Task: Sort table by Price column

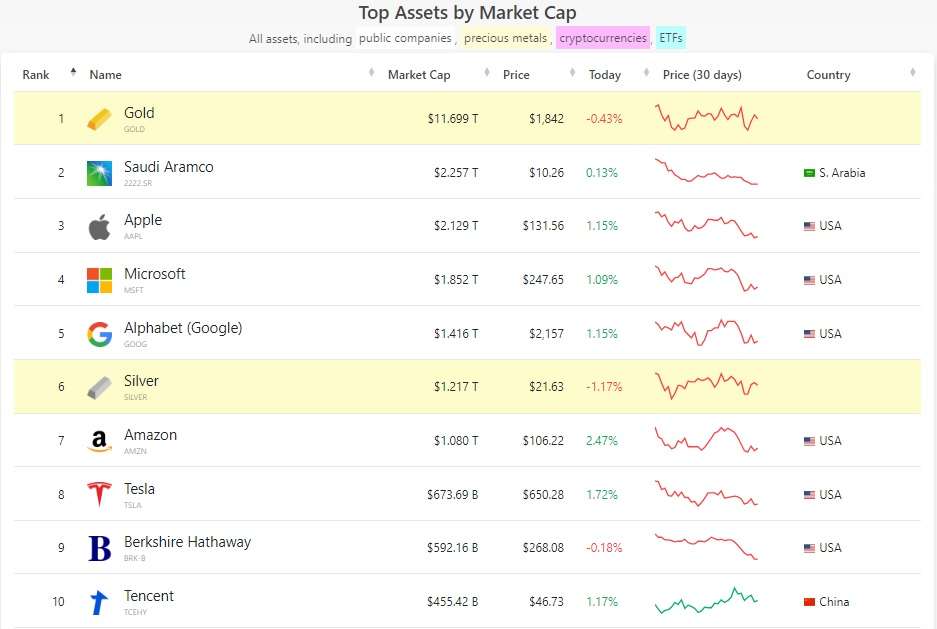Action: (x=516, y=75)
